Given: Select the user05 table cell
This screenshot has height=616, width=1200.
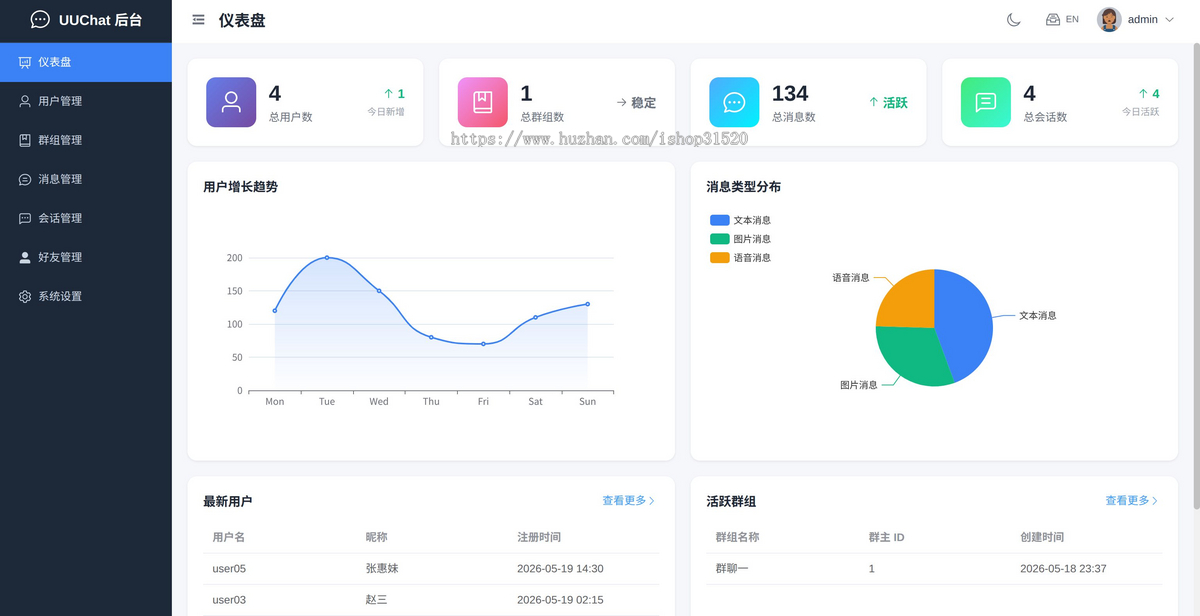Looking at the screenshot, I should point(229,569).
